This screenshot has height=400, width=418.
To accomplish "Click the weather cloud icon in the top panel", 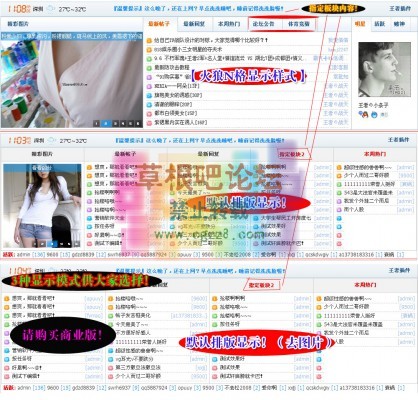I will [51, 9].
